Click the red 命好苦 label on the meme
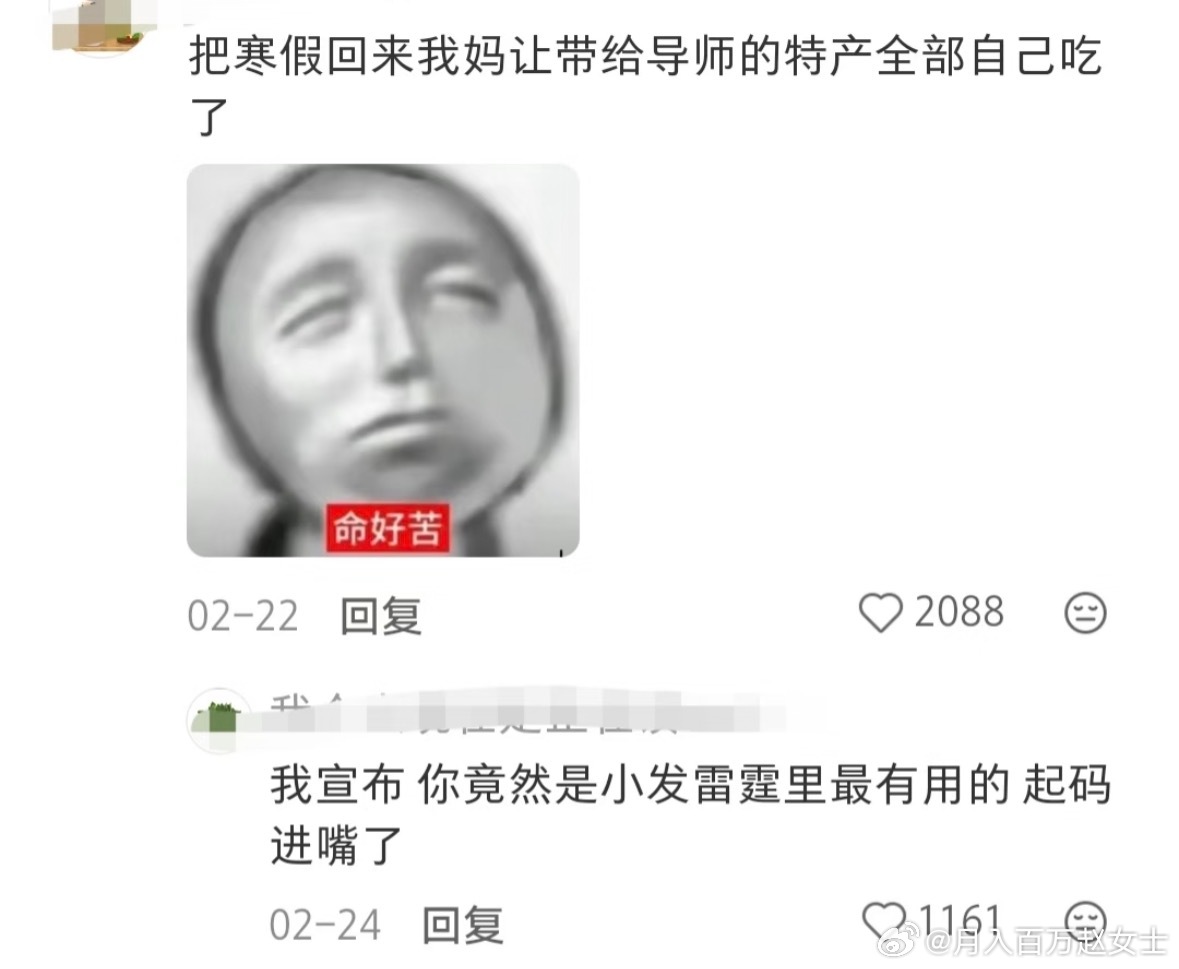Screen dimensions: 1179x969 (x=387, y=528)
